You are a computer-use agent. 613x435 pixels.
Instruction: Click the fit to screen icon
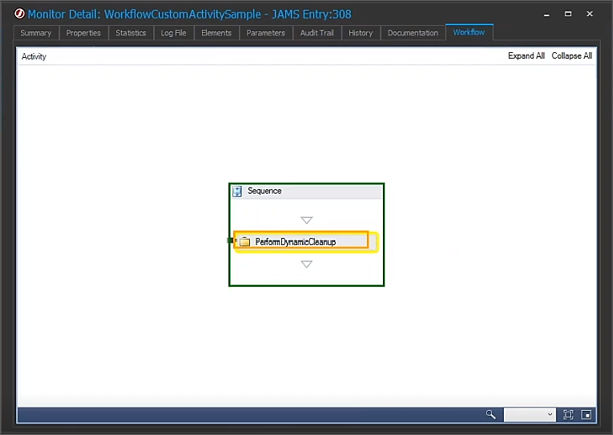[x=568, y=415]
